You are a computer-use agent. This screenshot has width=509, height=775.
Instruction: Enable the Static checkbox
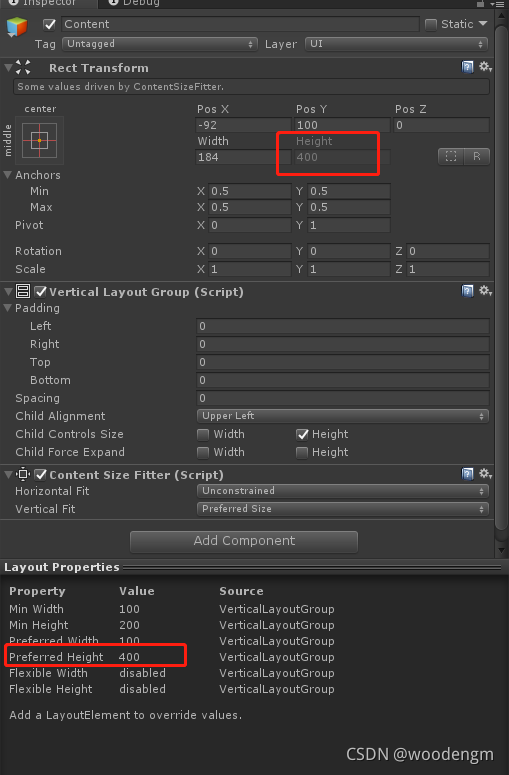click(x=431, y=24)
